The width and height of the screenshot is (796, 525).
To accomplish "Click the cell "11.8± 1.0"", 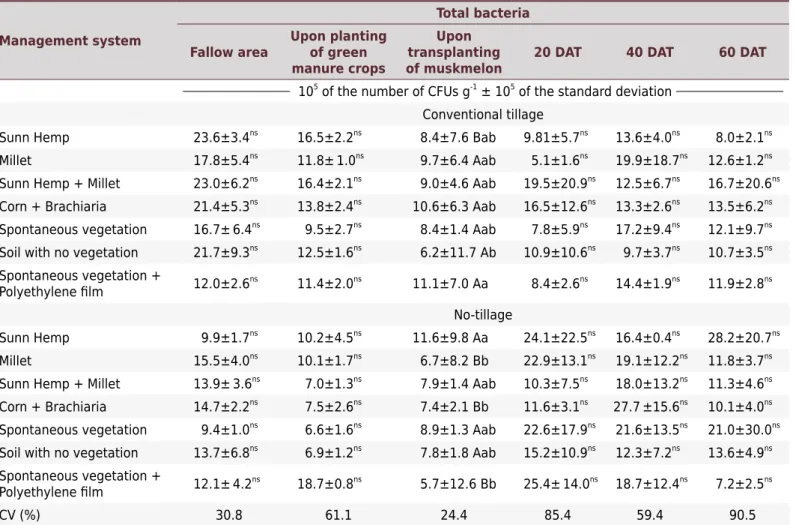I will pos(330,160).
